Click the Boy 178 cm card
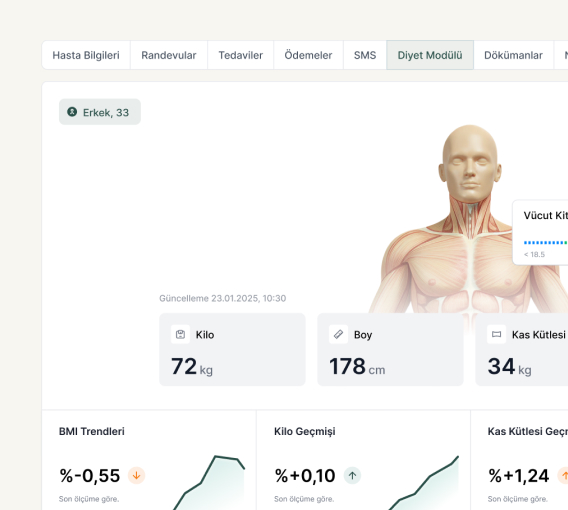Image resolution: width=568 pixels, height=510 pixels. [x=390, y=350]
